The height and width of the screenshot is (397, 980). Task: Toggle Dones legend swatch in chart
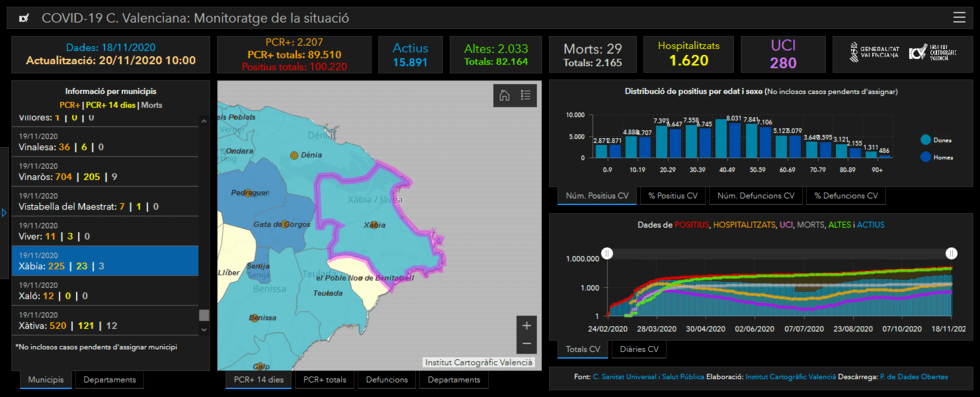click(x=926, y=140)
